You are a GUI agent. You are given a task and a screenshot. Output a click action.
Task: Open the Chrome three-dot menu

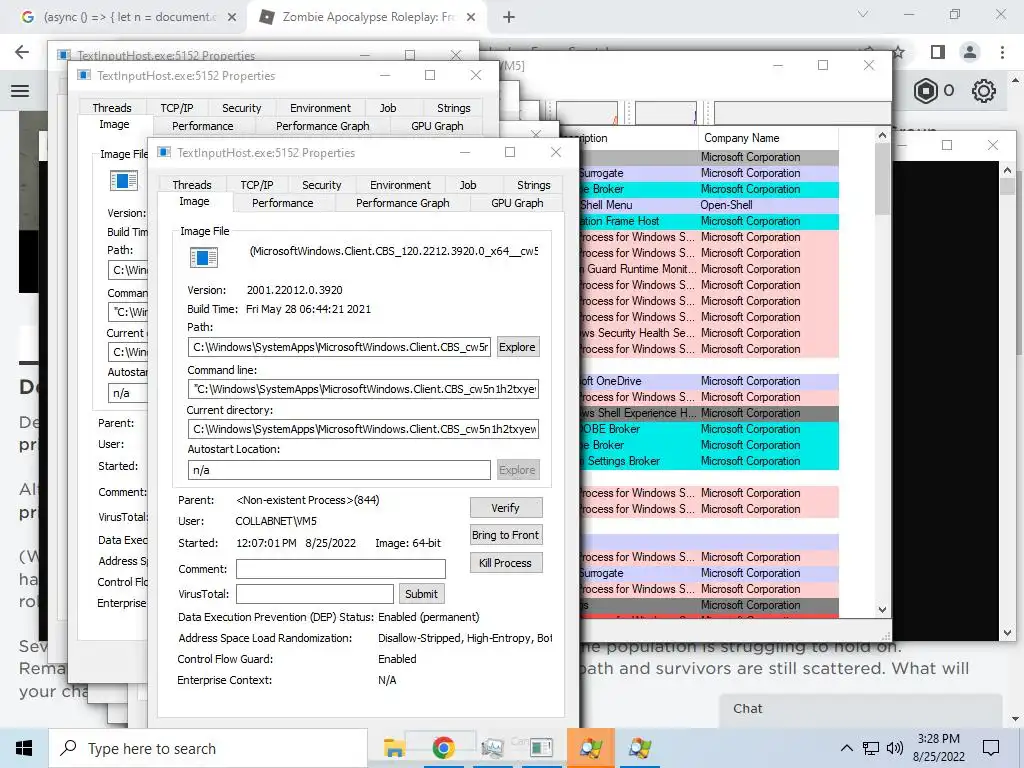pyautogui.click(x=1002, y=52)
